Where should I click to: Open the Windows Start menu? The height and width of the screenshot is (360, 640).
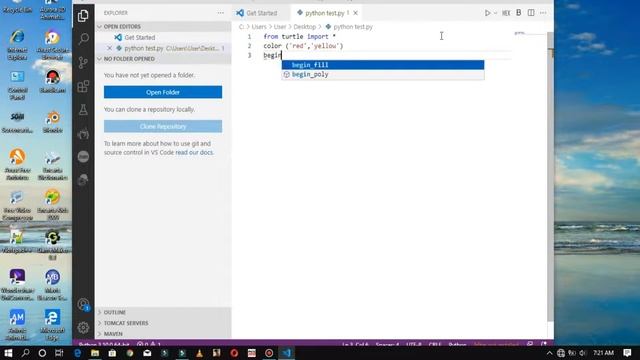(x=8, y=353)
